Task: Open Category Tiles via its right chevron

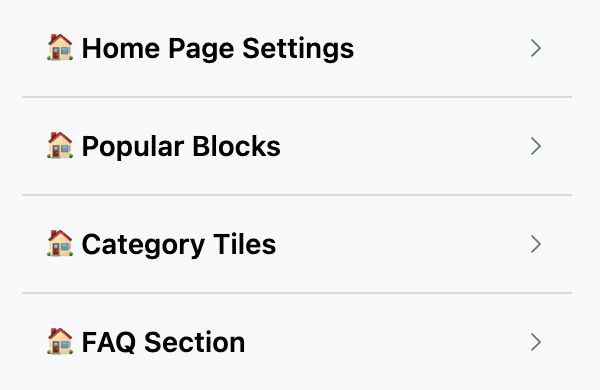Action: (536, 244)
